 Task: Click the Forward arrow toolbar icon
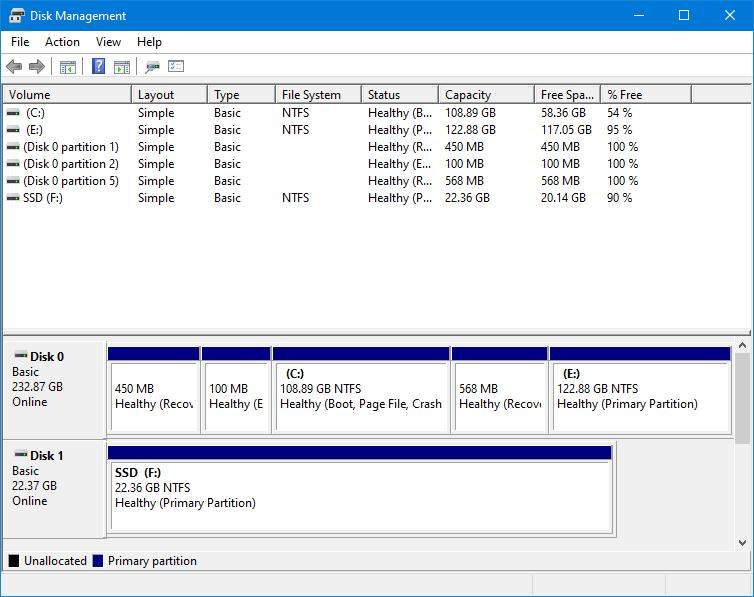37,67
